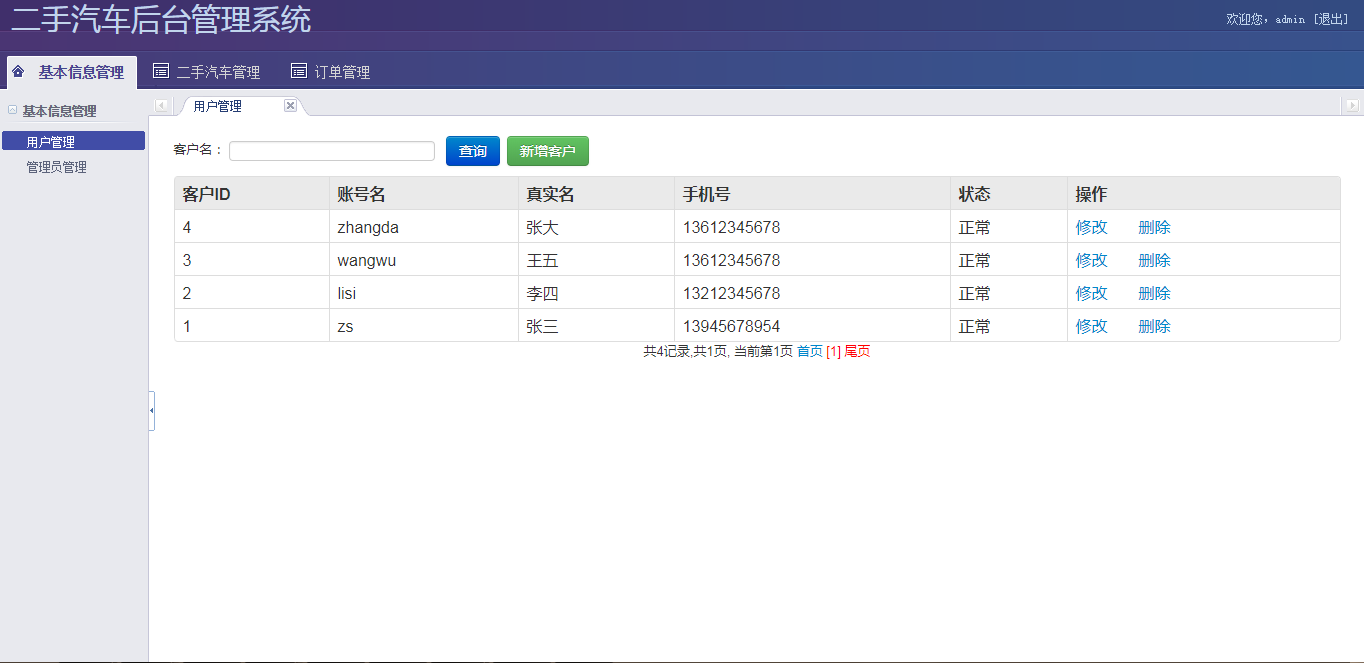
Task: Click phone number 13945678954
Action: [732, 326]
